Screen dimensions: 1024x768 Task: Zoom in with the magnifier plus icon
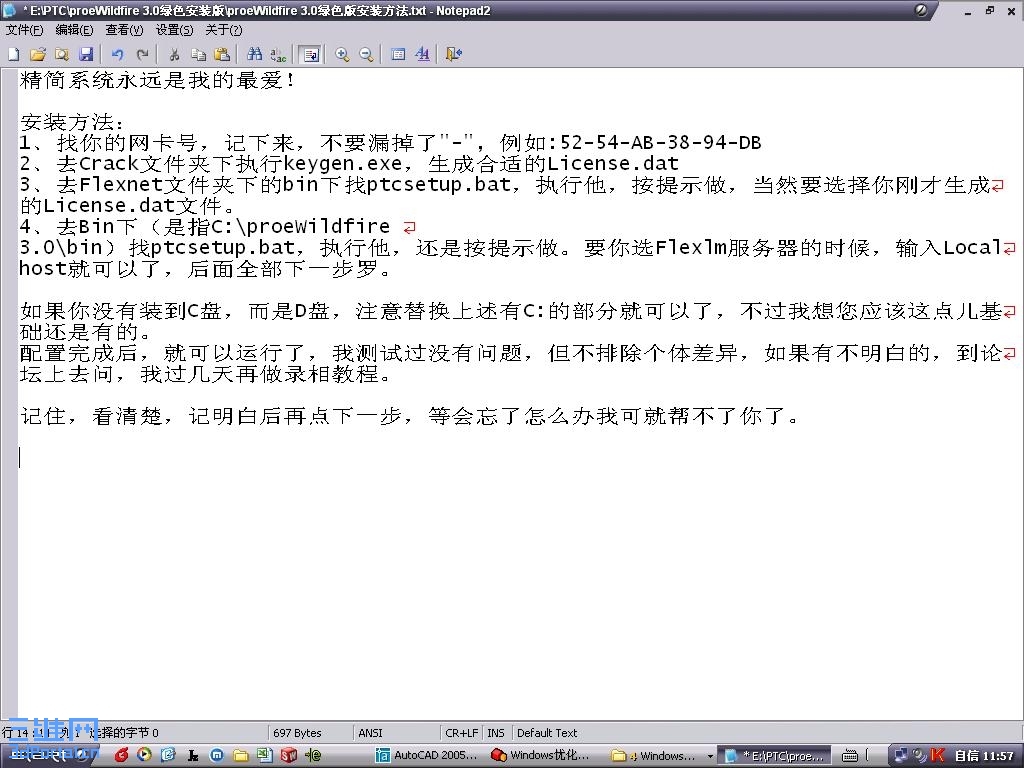pyautogui.click(x=342, y=54)
